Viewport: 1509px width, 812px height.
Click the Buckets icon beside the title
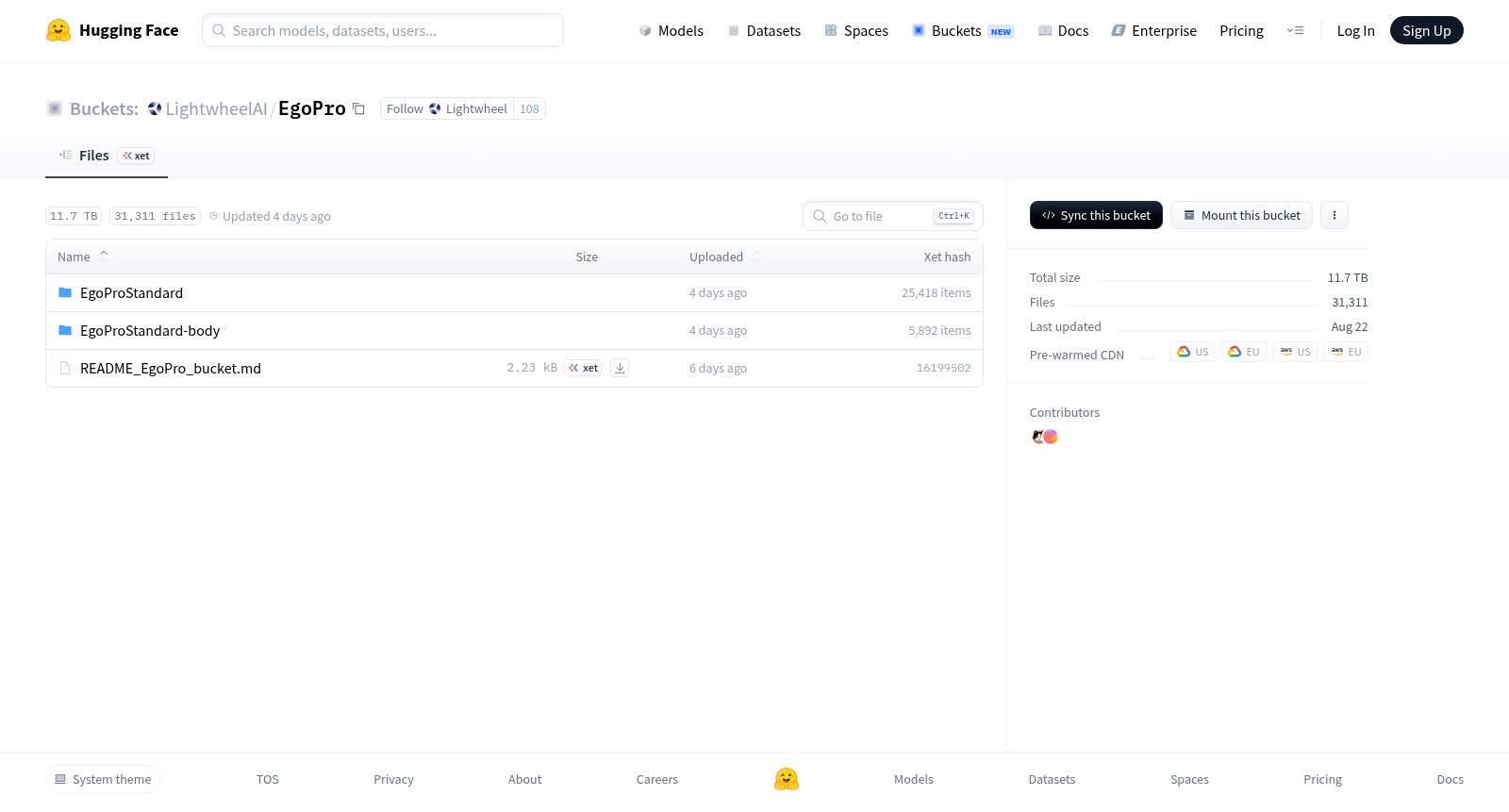[x=55, y=108]
